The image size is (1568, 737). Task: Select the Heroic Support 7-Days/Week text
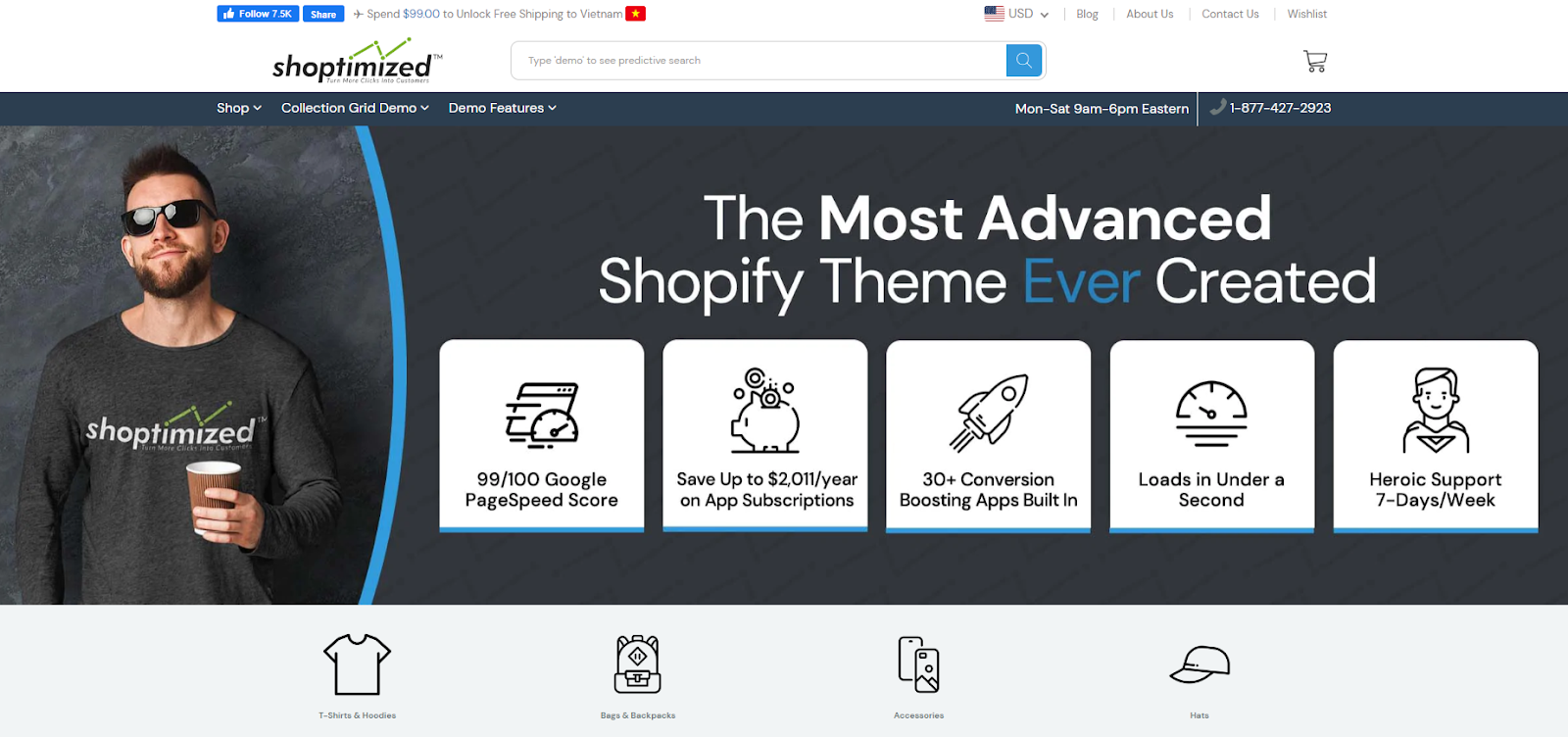click(1436, 490)
